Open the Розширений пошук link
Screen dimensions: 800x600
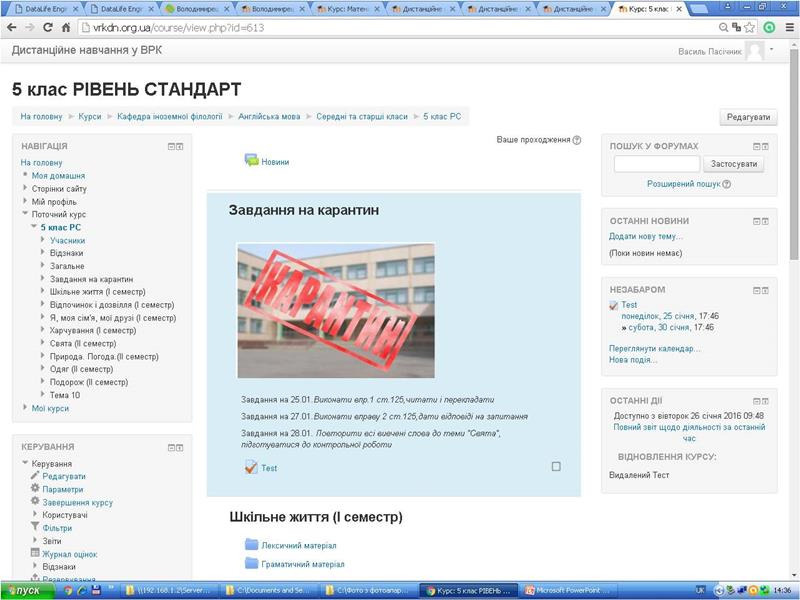684,184
